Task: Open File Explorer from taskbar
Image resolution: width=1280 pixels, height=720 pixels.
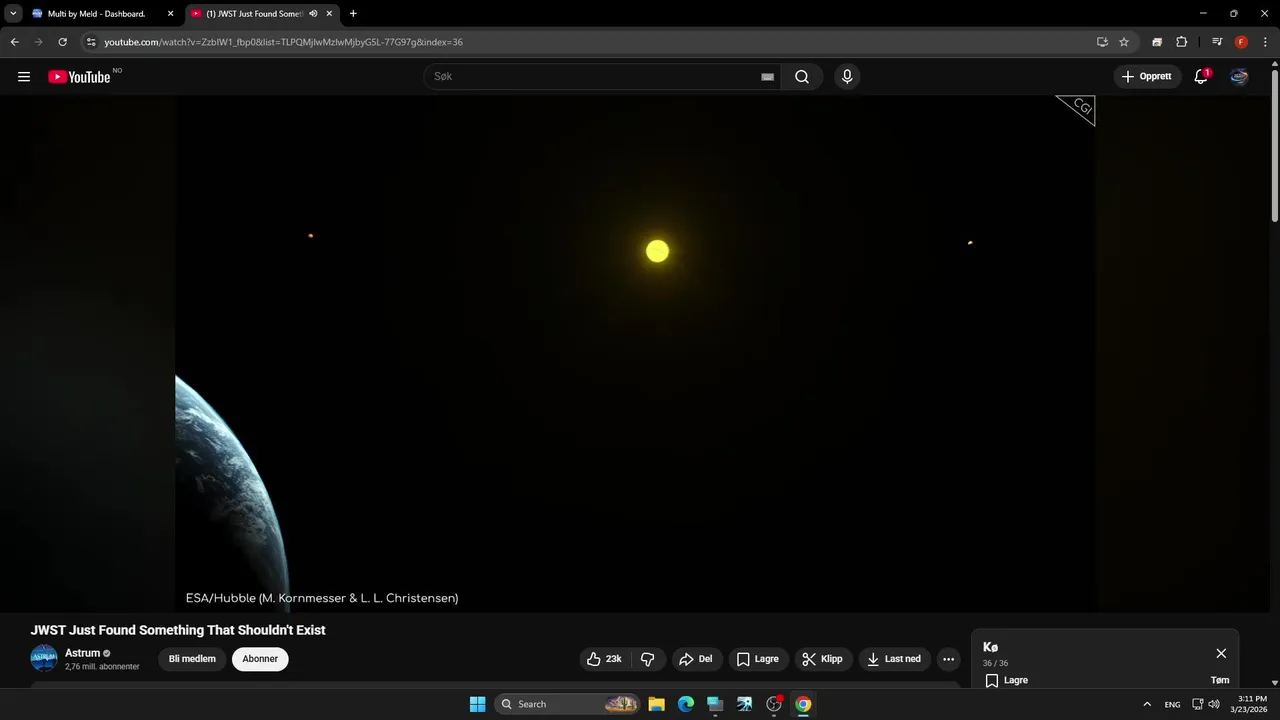Action: (x=656, y=704)
